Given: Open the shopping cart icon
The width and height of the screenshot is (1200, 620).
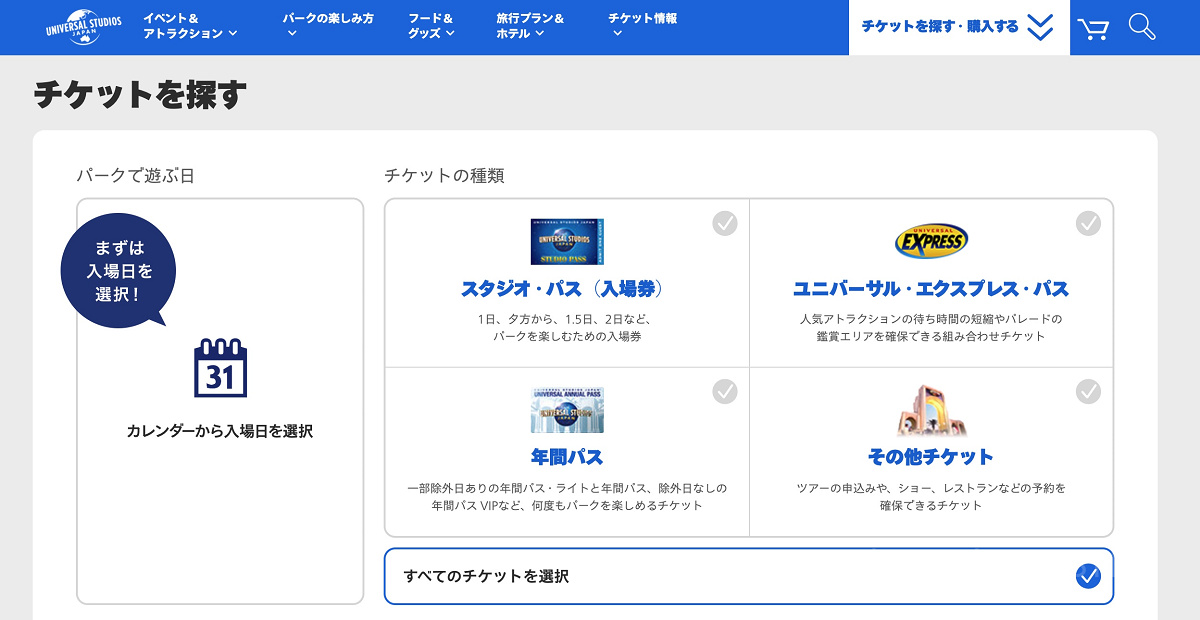Looking at the screenshot, I should pos(1095,28).
